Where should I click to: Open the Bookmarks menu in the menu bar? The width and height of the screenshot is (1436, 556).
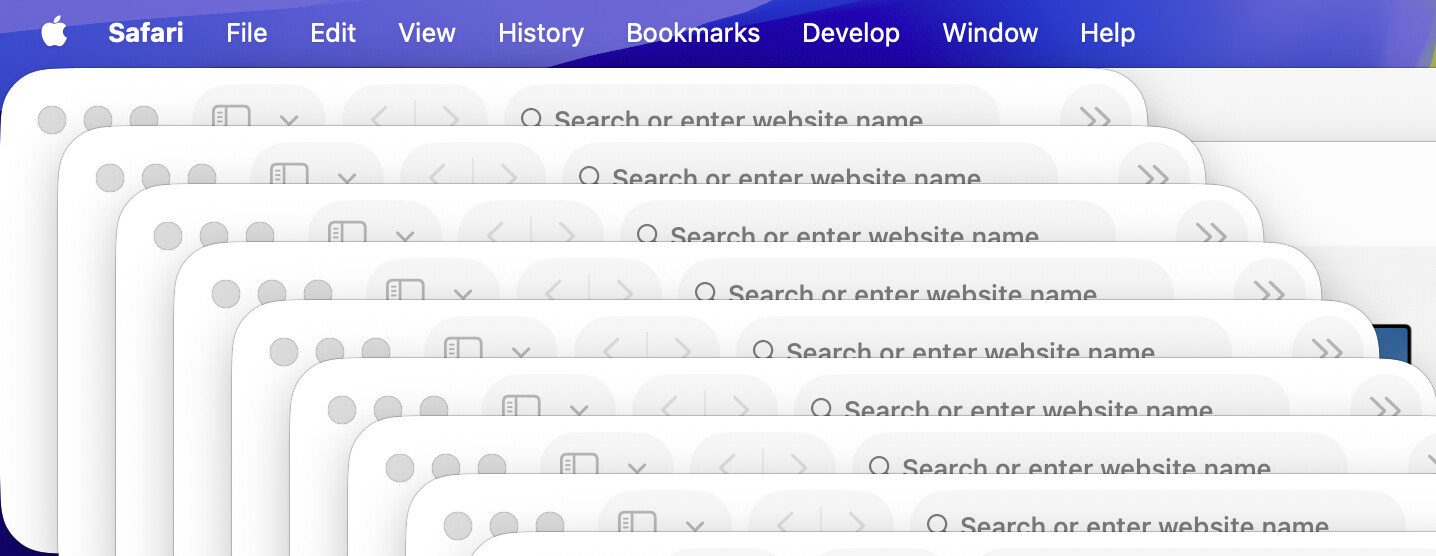click(x=692, y=33)
